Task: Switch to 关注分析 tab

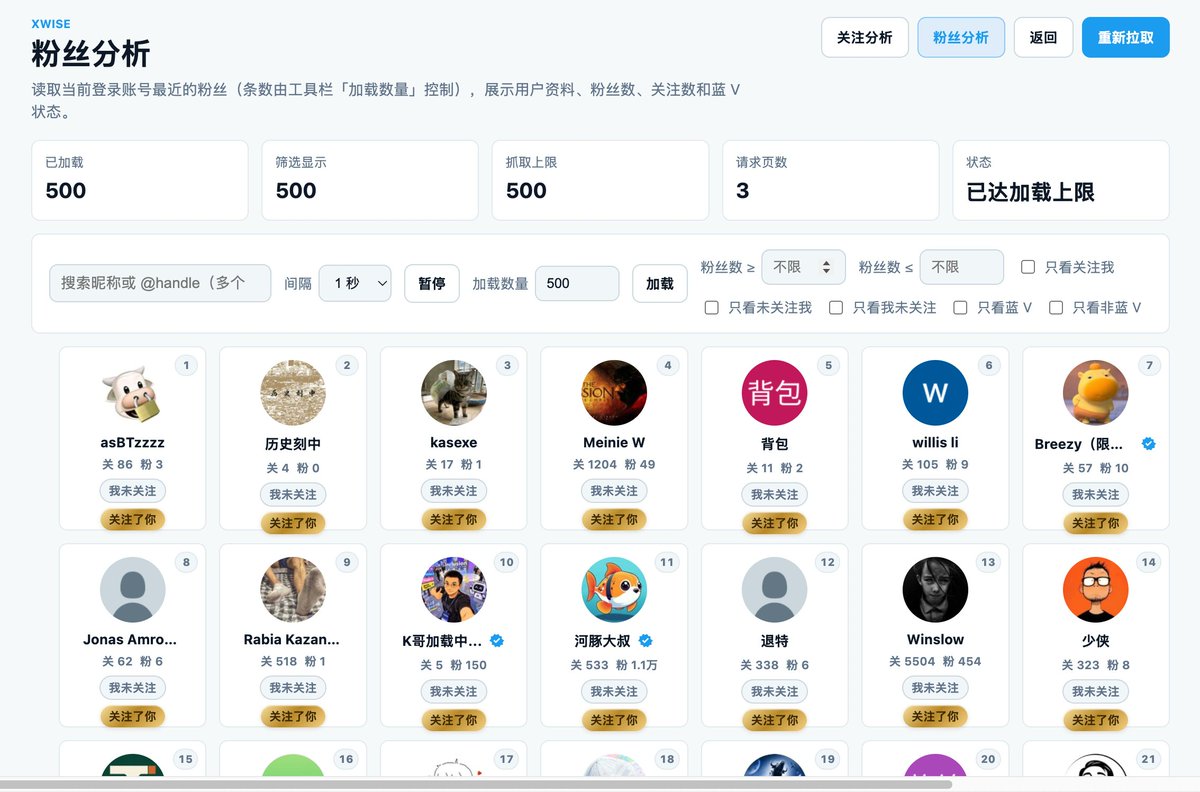Action: [x=865, y=37]
